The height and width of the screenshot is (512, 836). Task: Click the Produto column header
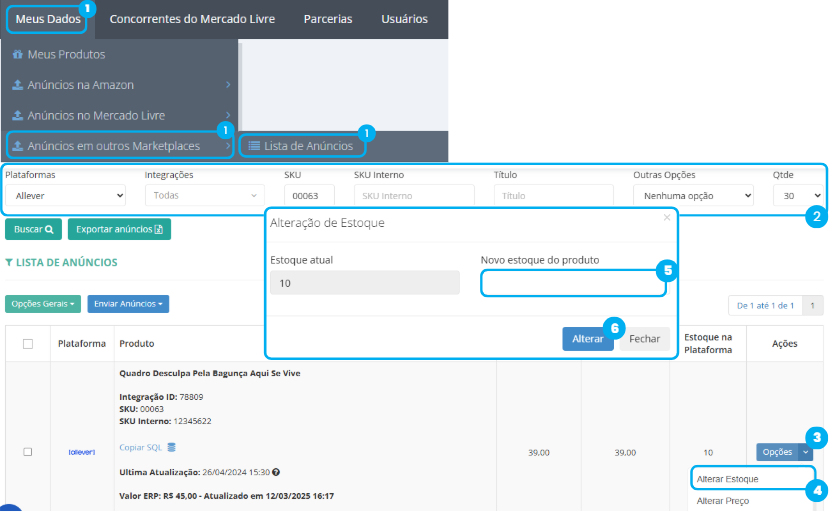click(137, 343)
